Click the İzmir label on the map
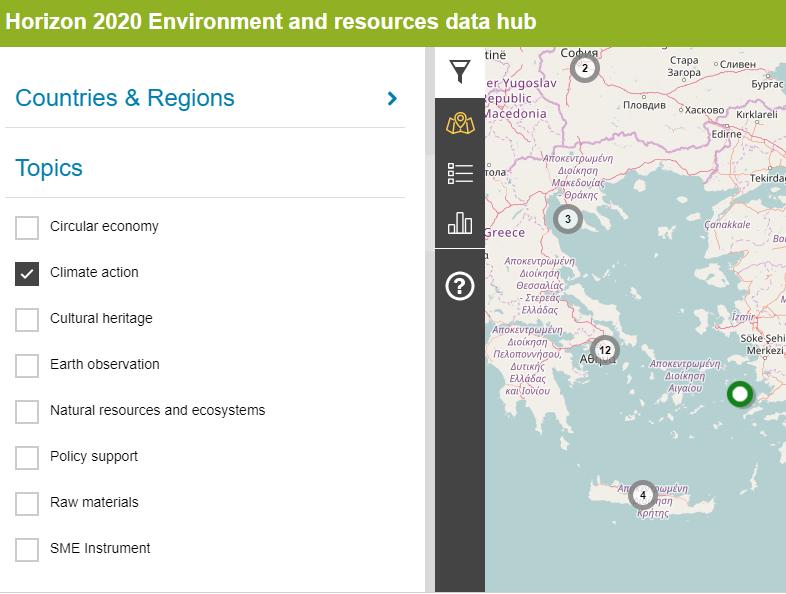The height and width of the screenshot is (594, 786). tap(743, 317)
